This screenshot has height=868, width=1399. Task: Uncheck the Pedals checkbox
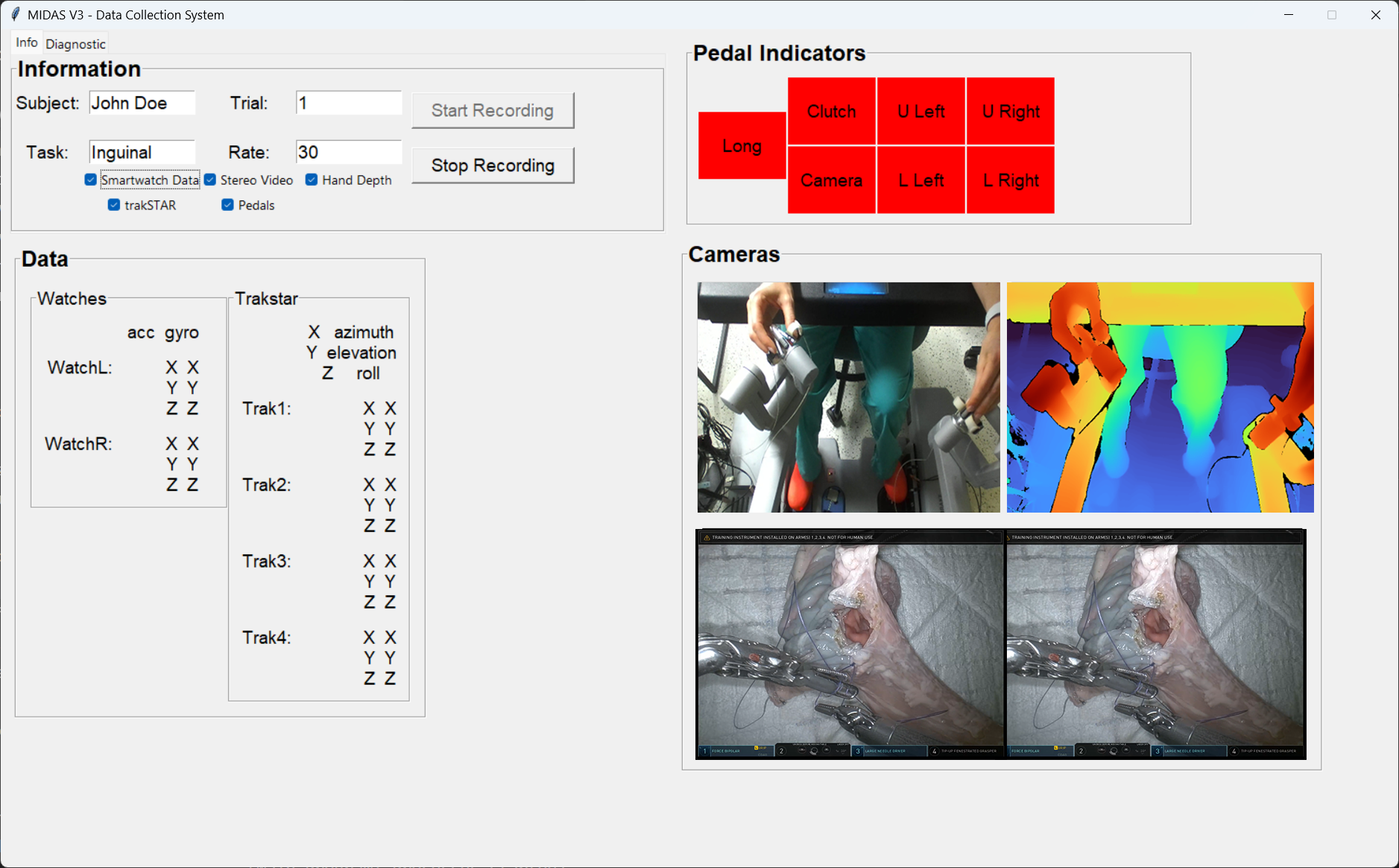pos(228,205)
